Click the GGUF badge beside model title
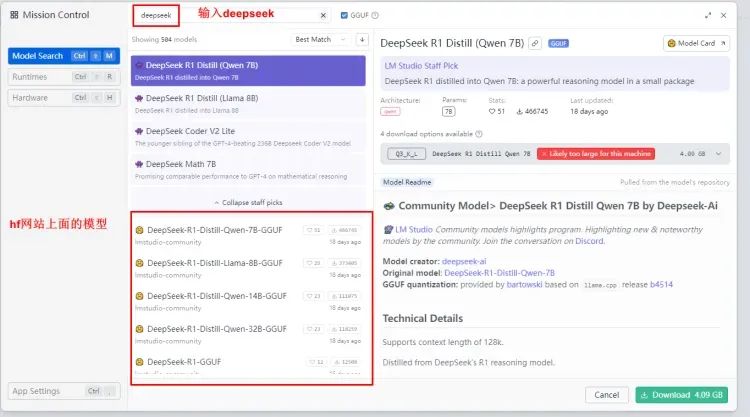Screen dimensions: 750x417 (x=558, y=44)
